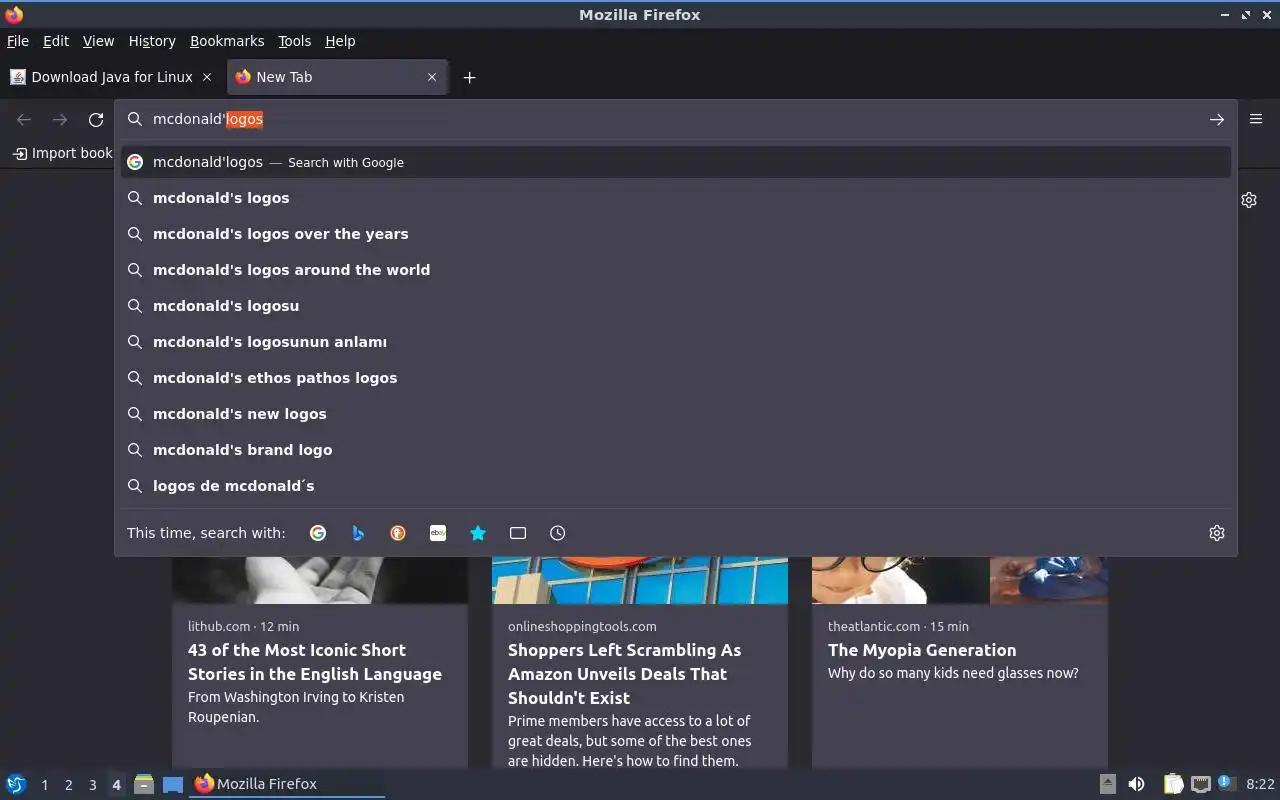The image size is (1280, 800).
Task: Switch to virtual desktop 2
Action: 68,785
